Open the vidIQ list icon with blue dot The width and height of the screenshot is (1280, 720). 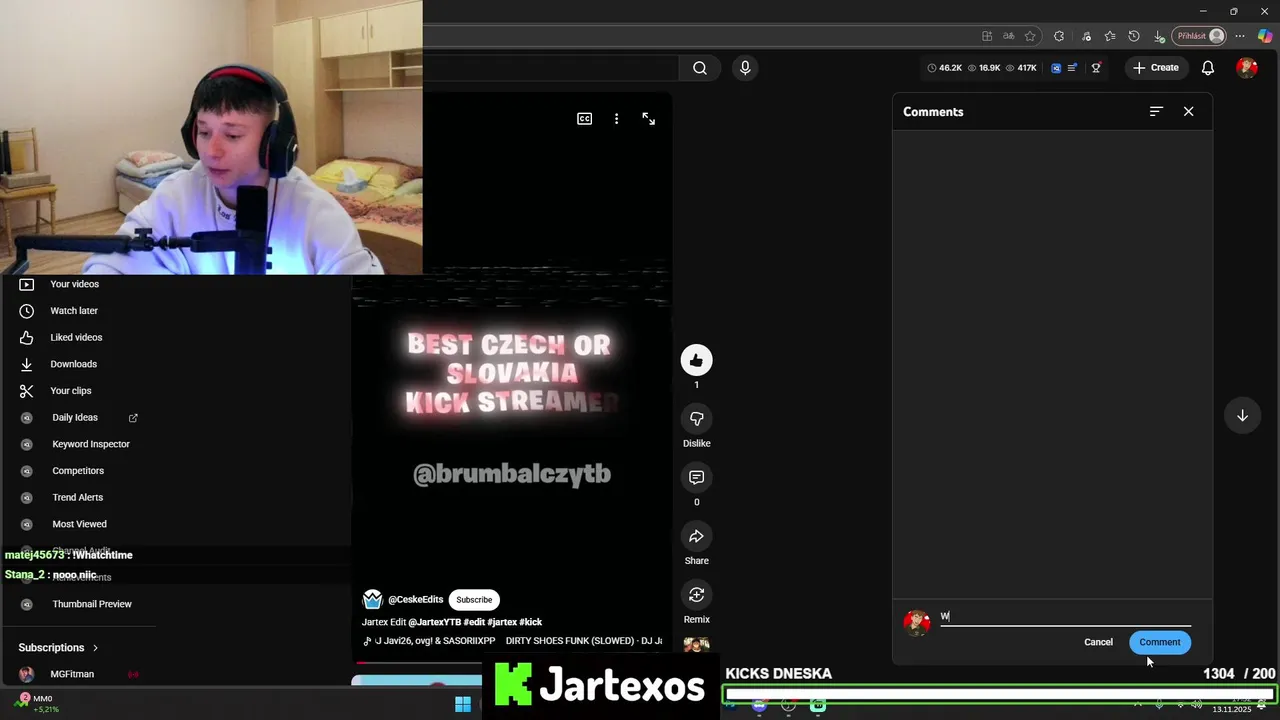[x=1073, y=68]
